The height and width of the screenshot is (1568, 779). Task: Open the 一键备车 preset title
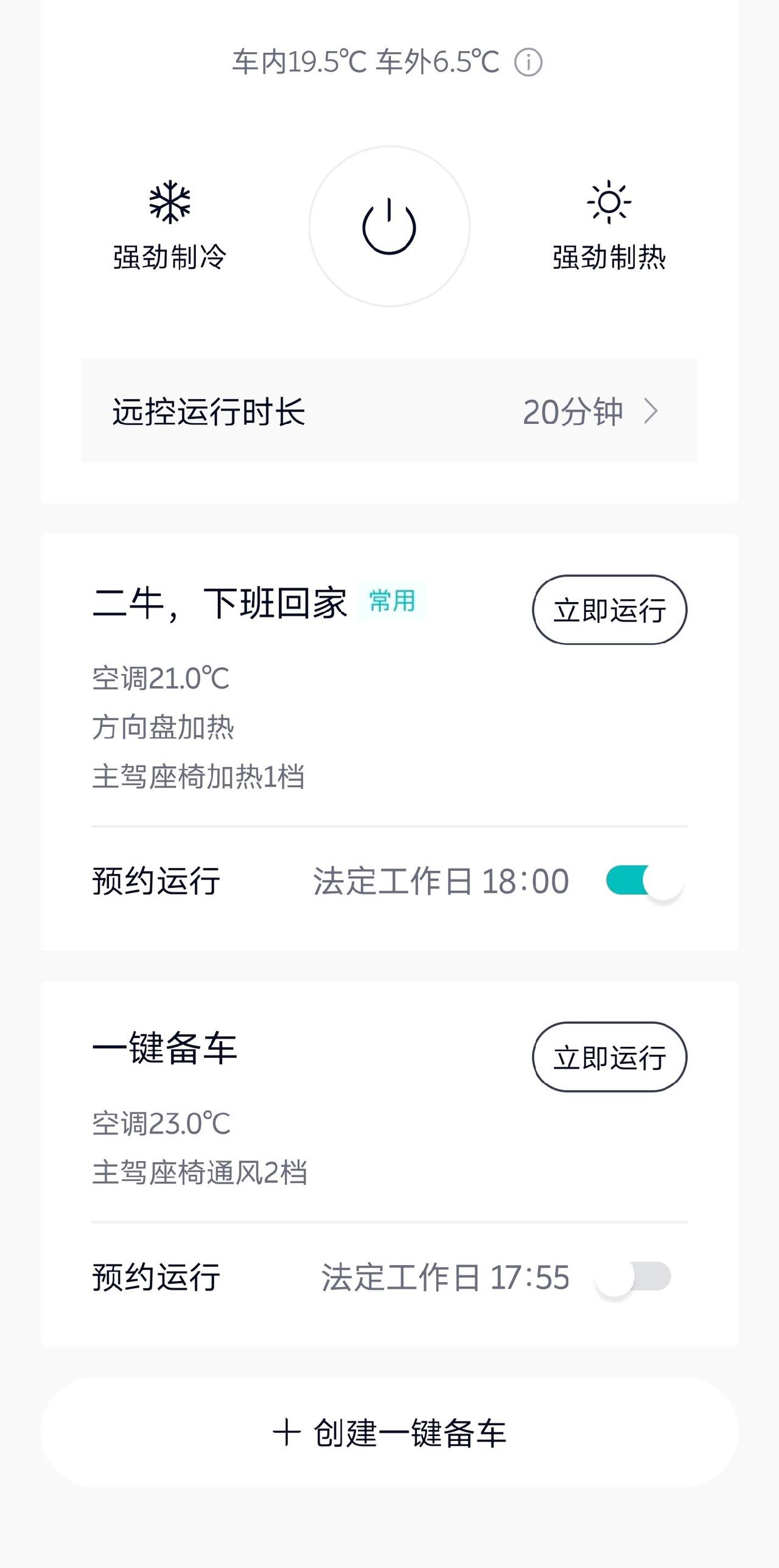(164, 1048)
